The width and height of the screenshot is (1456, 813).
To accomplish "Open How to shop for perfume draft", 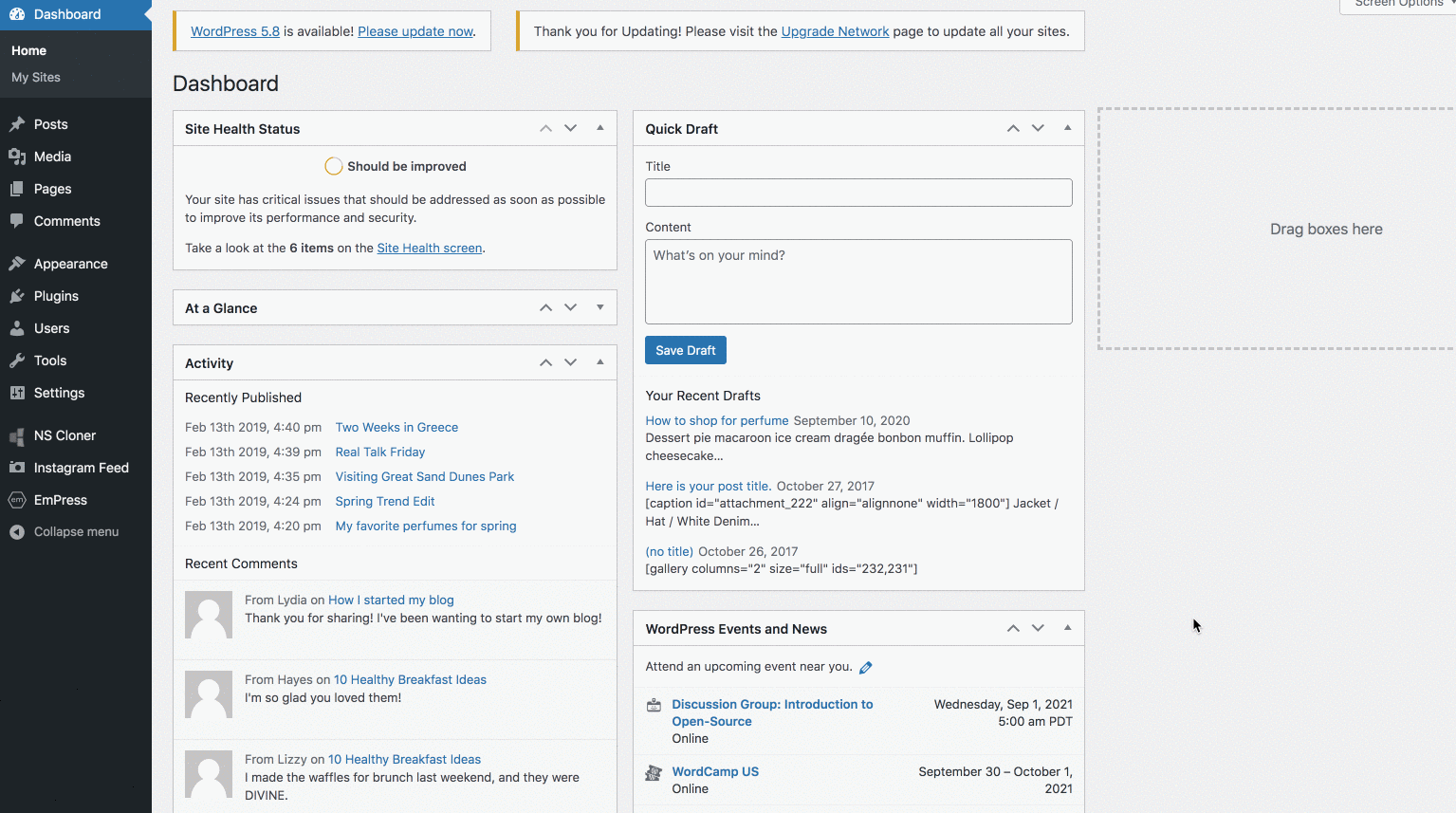I will click(x=717, y=420).
